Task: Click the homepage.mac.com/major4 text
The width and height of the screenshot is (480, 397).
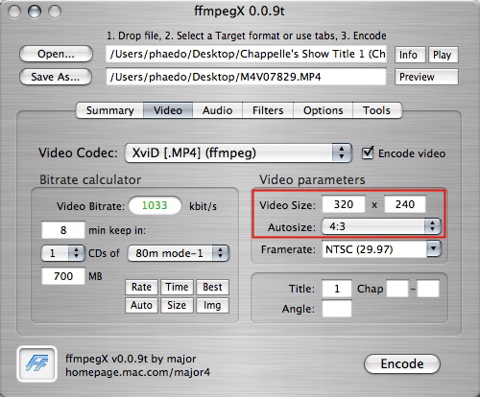Action: click(138, 372)
